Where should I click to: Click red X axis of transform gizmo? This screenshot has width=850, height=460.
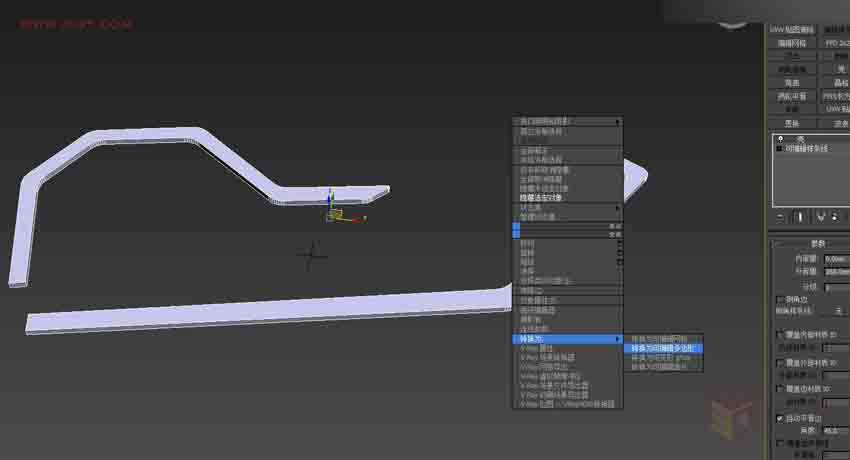pos(356,219)
